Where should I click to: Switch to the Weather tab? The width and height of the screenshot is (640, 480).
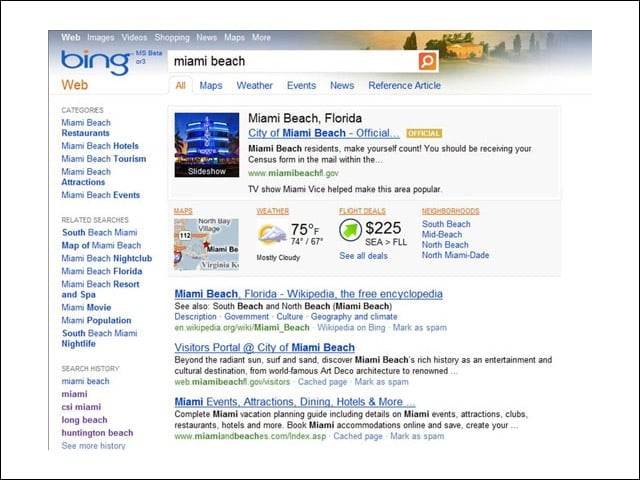tap(255, 85)
